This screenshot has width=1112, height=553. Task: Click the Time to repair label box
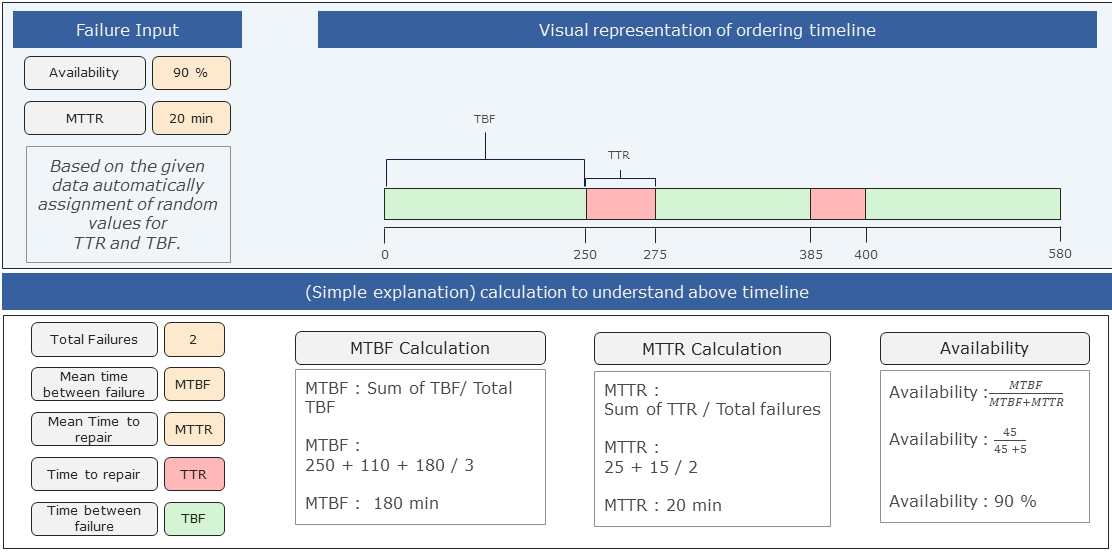pyautogui.click(x=94, y=474)
